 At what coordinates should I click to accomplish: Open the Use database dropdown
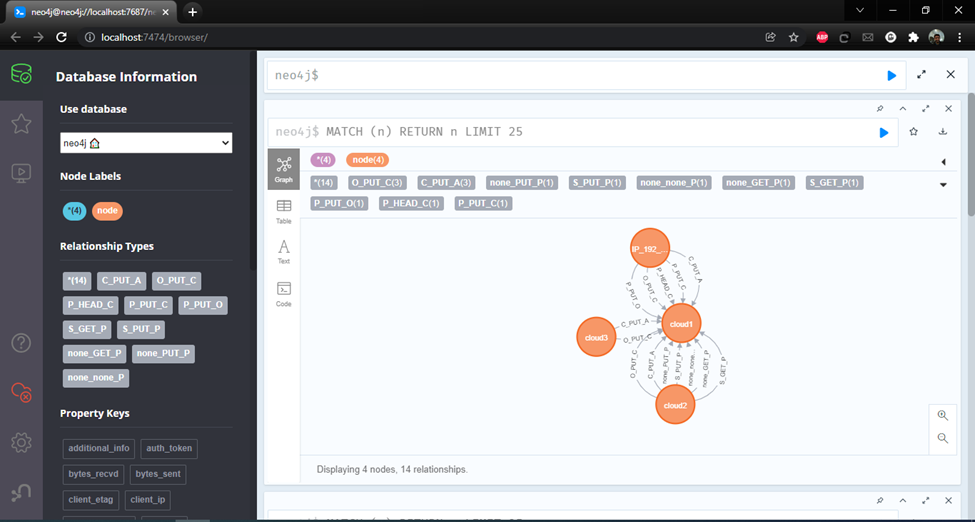point(146,143)
